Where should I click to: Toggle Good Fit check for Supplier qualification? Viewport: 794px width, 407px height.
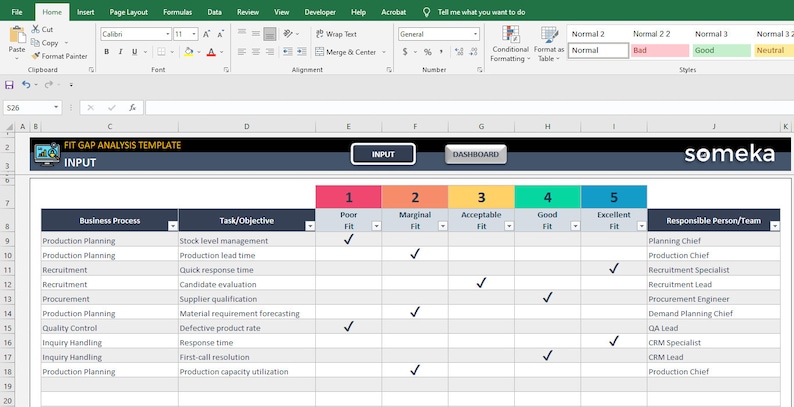click(547, 298)
